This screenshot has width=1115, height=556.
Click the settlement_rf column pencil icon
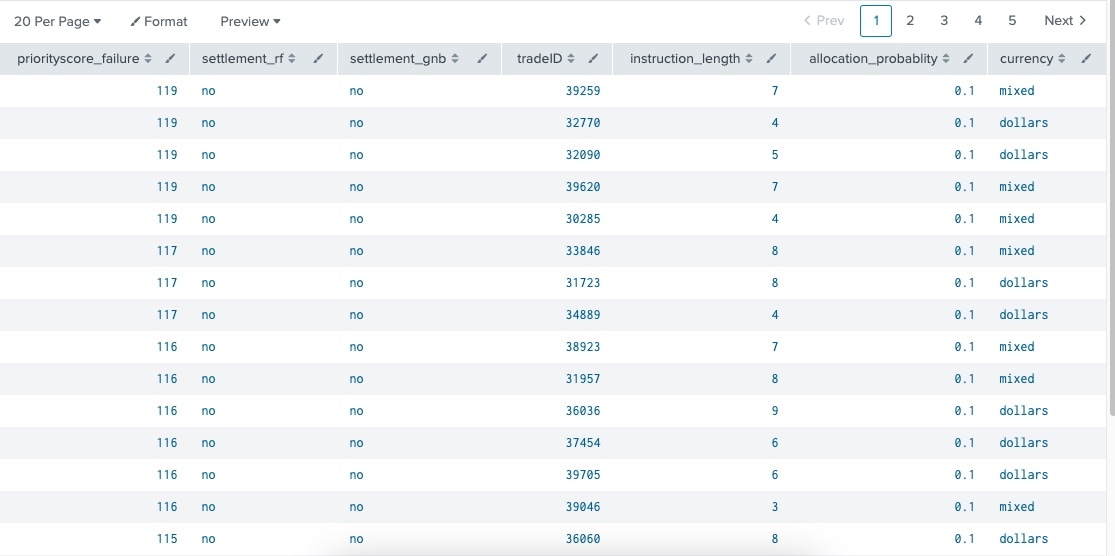[x=318, y=59]
